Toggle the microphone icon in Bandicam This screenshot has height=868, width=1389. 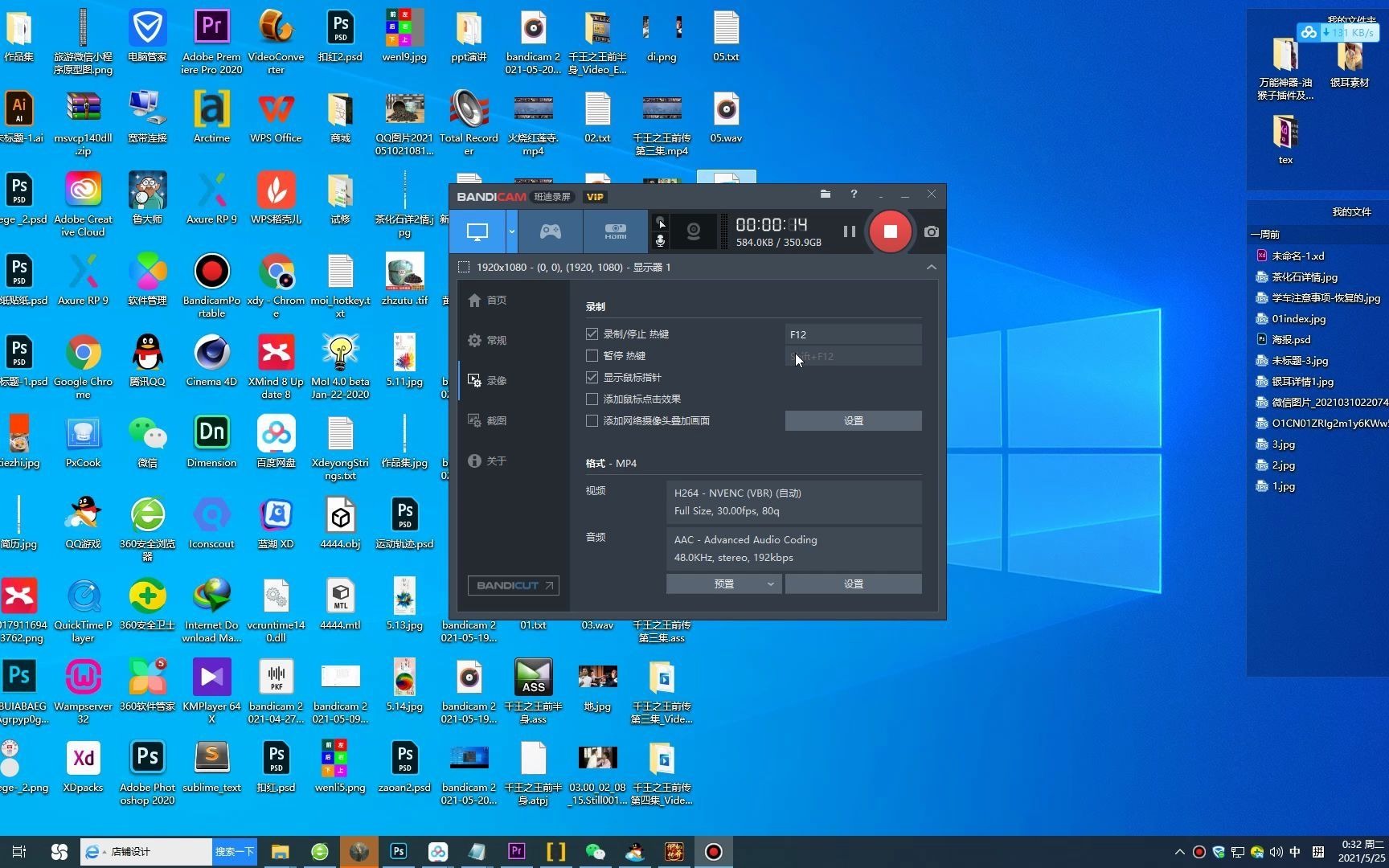(660, 240)
